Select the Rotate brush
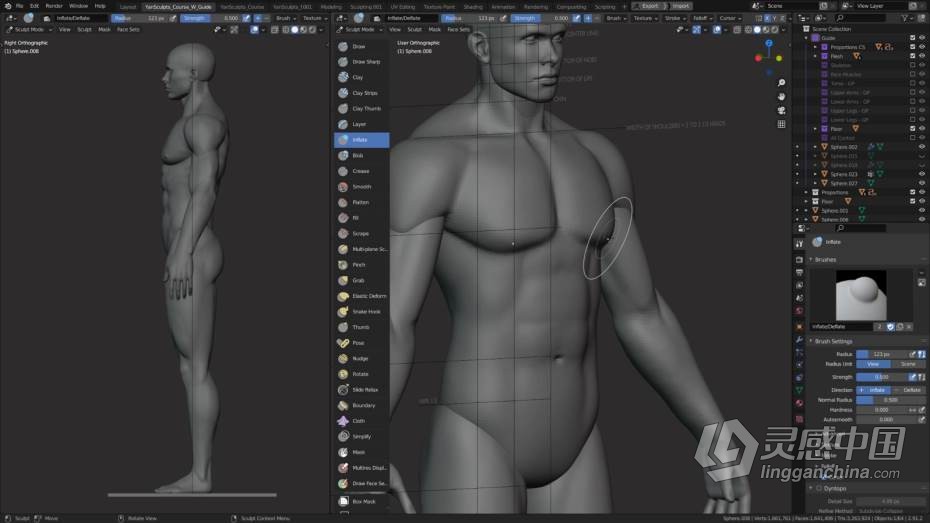Image resolution: width=930 pixels, height=523 pixels. (x=362, y=374)
